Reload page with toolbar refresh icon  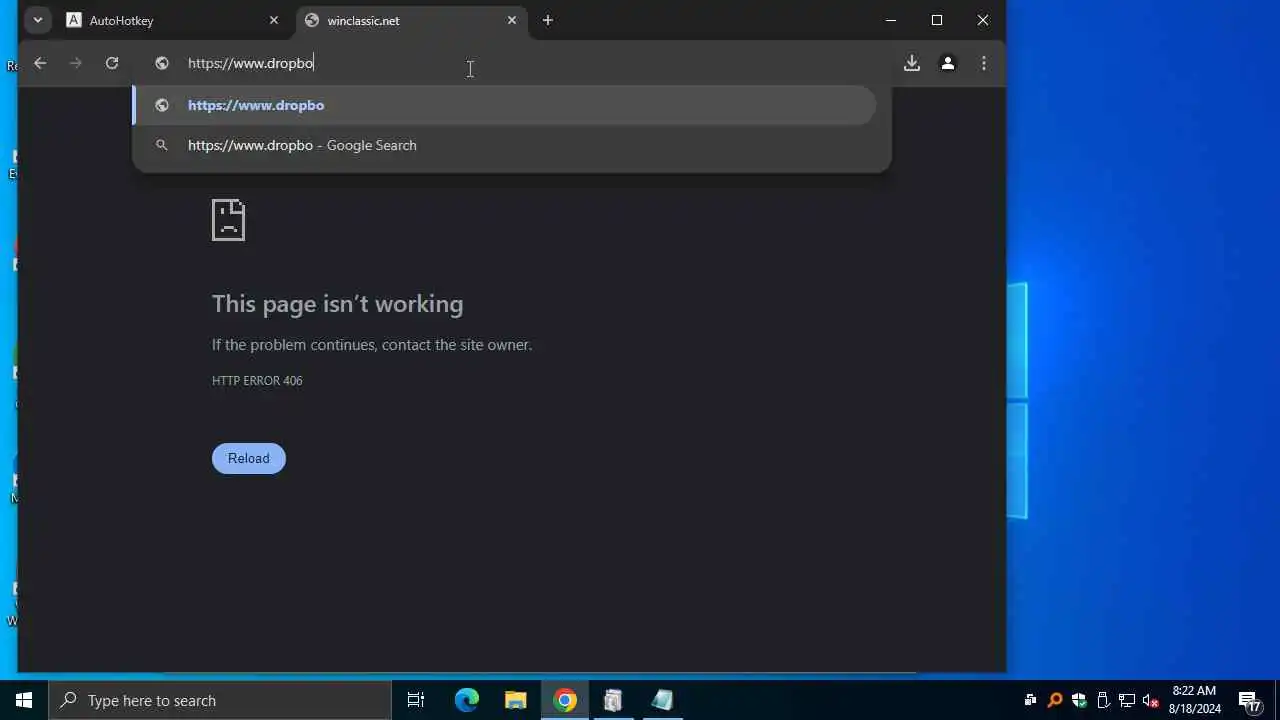[x=112, y=63]
